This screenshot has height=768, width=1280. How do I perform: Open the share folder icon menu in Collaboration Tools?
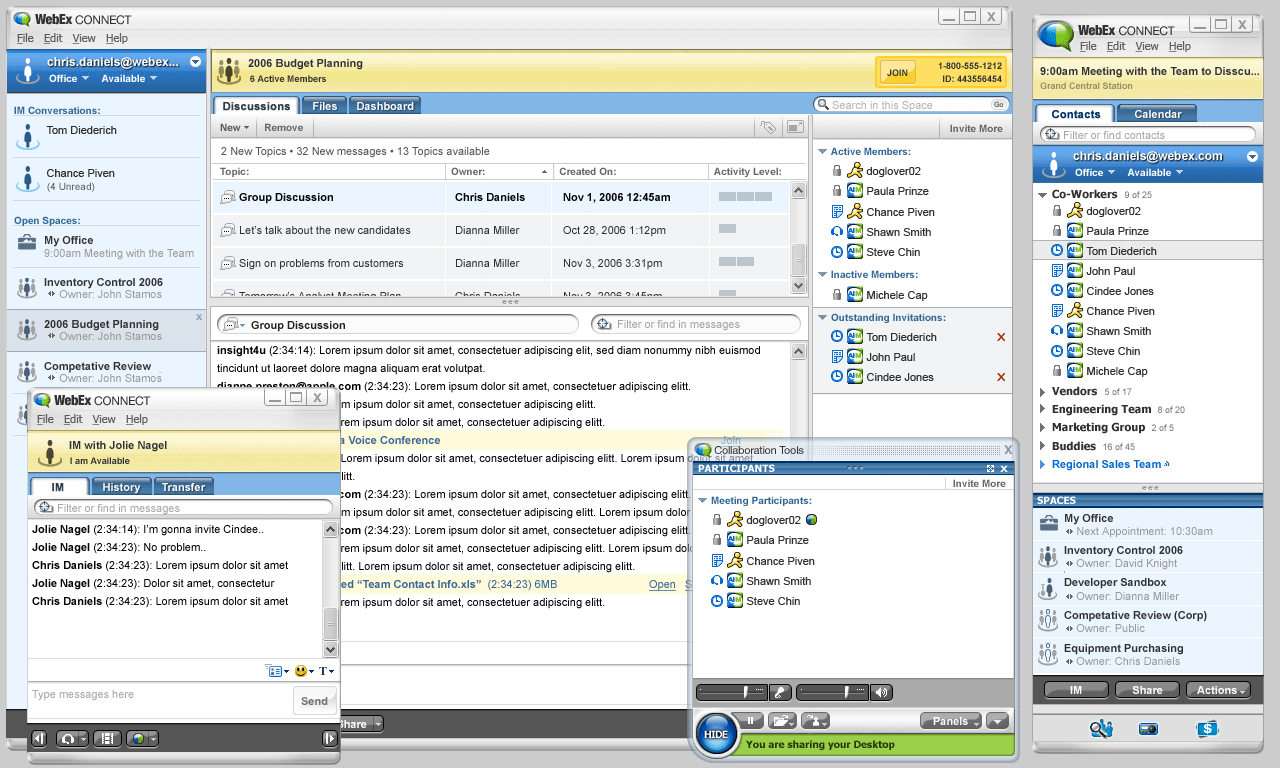(x=782, y=720)
